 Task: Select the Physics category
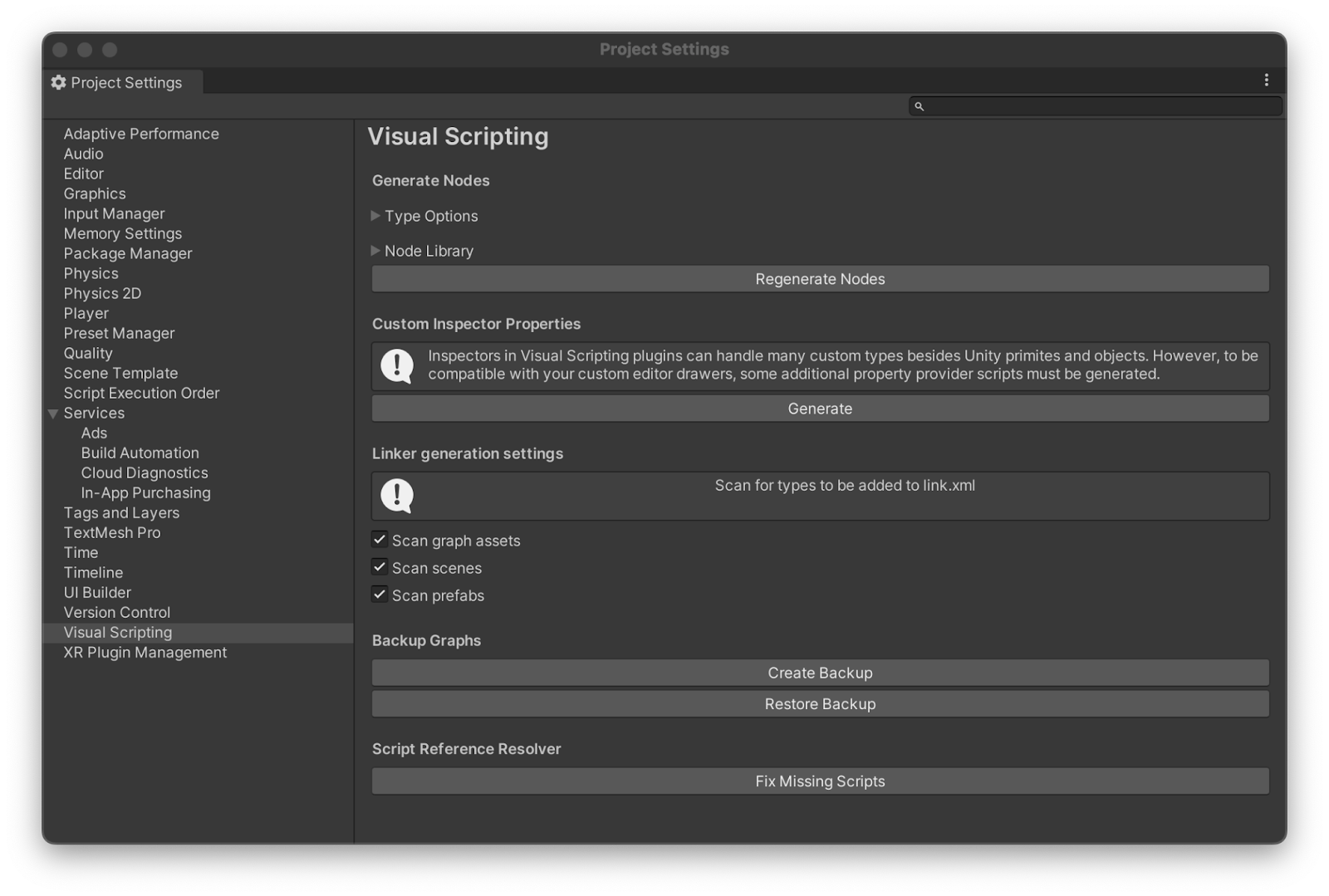(91, 273)
